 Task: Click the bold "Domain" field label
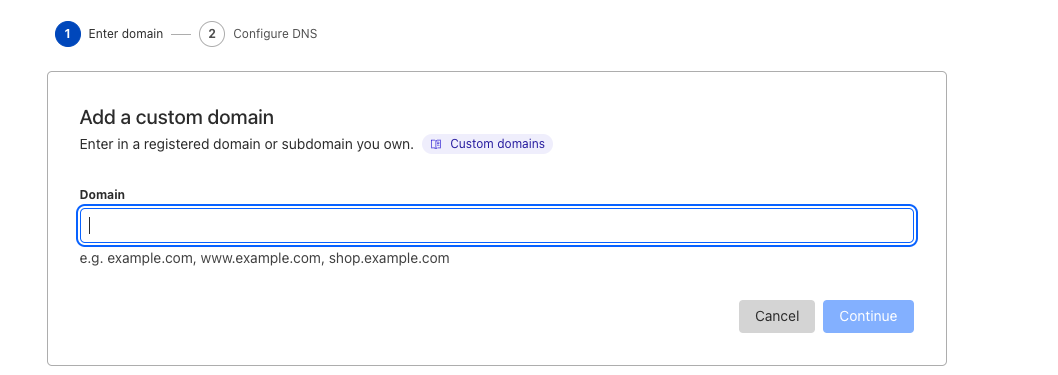[102, 194]
